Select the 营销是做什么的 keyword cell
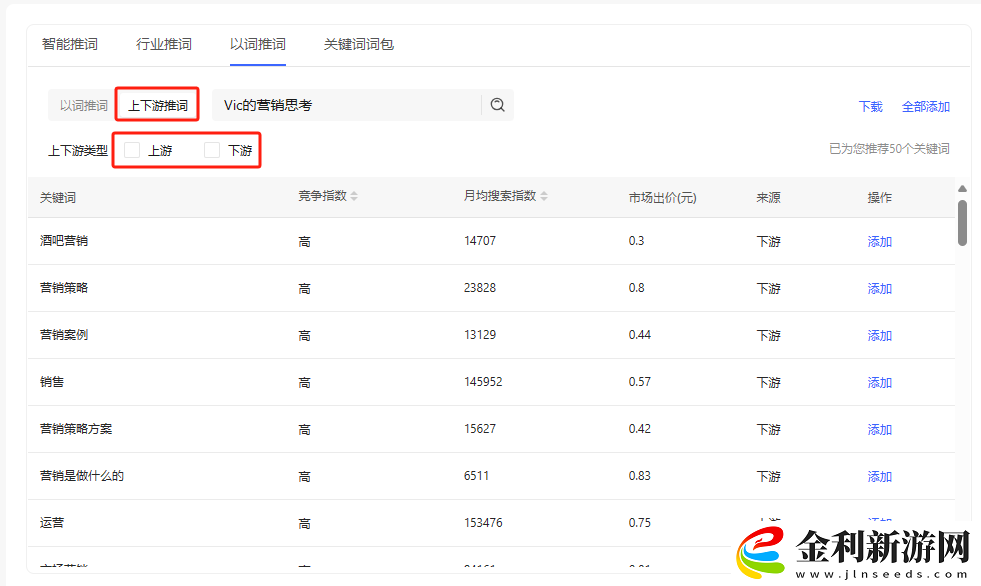The height and width of the screenshot is (586, 981). [81, 475]
